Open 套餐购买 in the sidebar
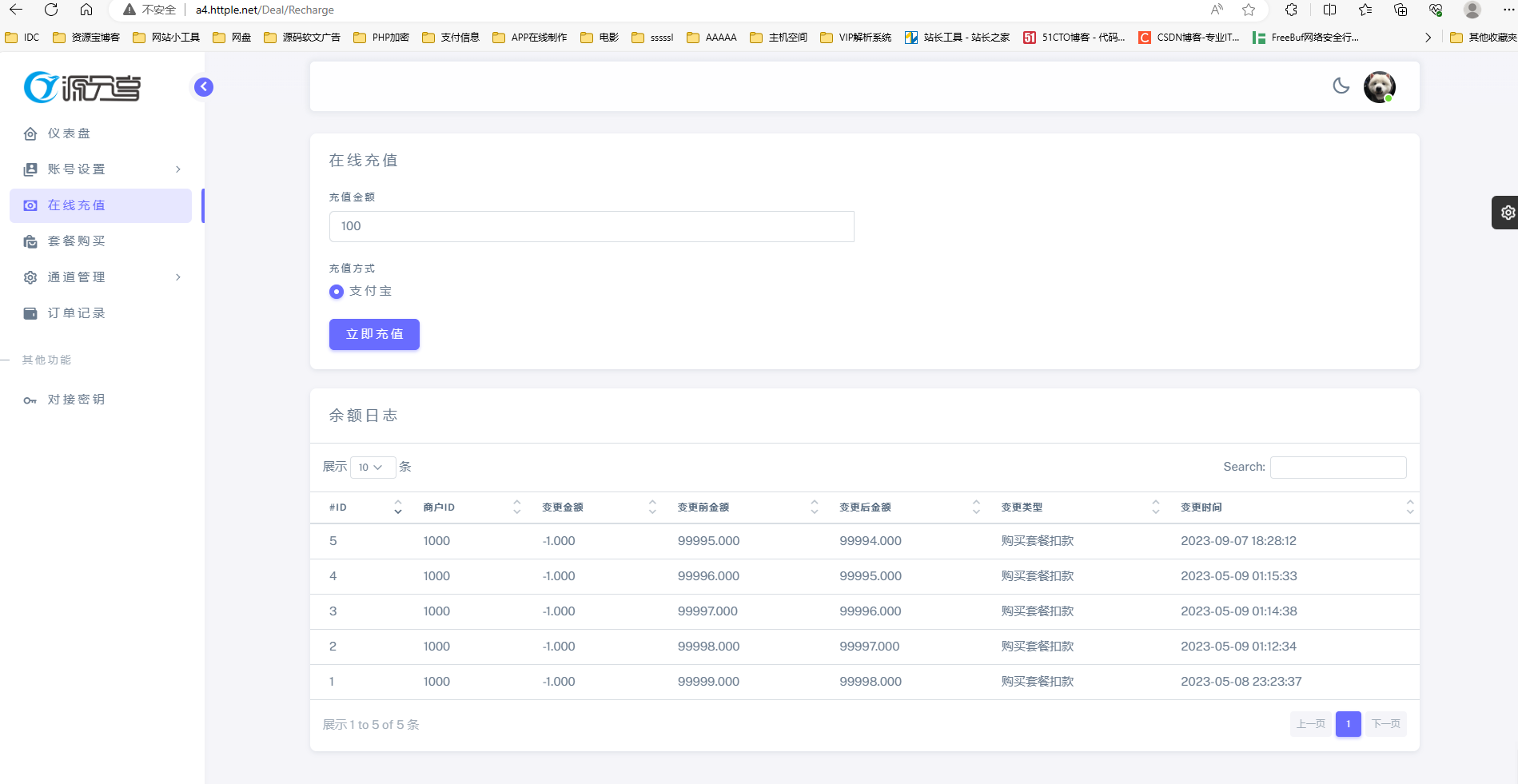Viewport: 1518px width, 784px height. point(76,241)
